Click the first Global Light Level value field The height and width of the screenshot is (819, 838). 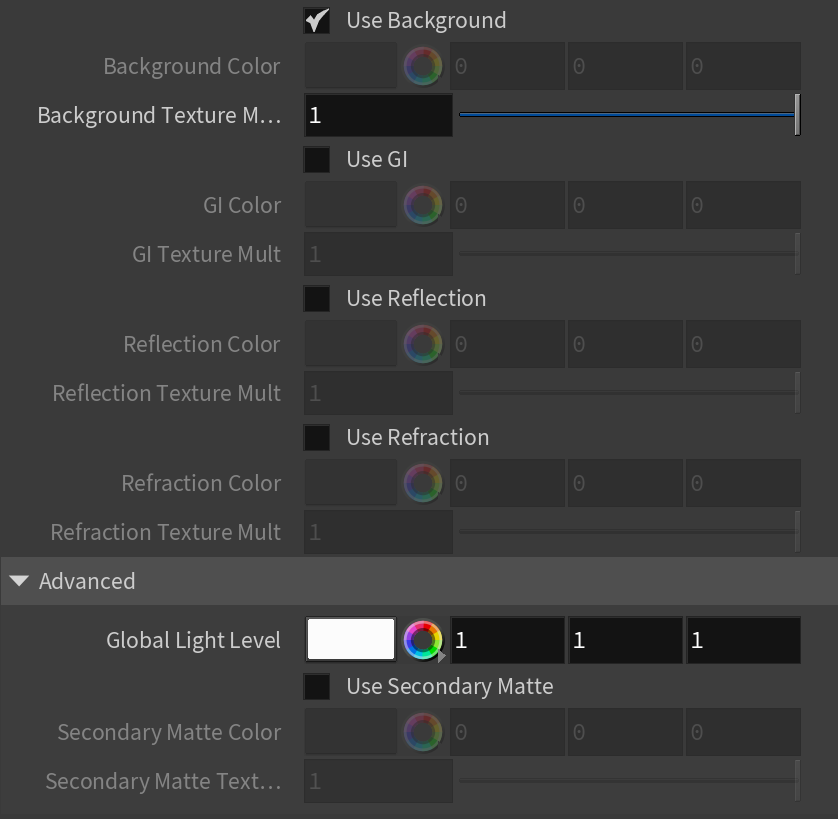click(508, 640)
